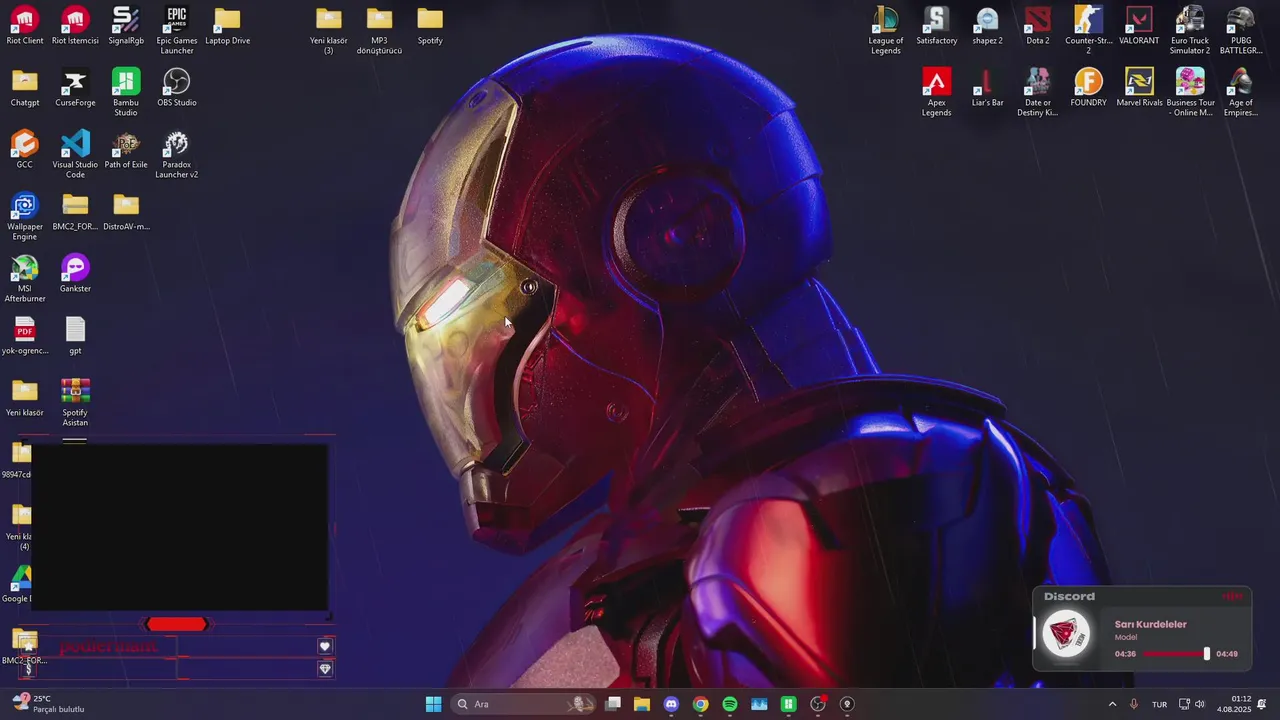Screen dimensions: 1280x720
Task: Open File Explorer from the taskbar
Action: click(642, 704)
